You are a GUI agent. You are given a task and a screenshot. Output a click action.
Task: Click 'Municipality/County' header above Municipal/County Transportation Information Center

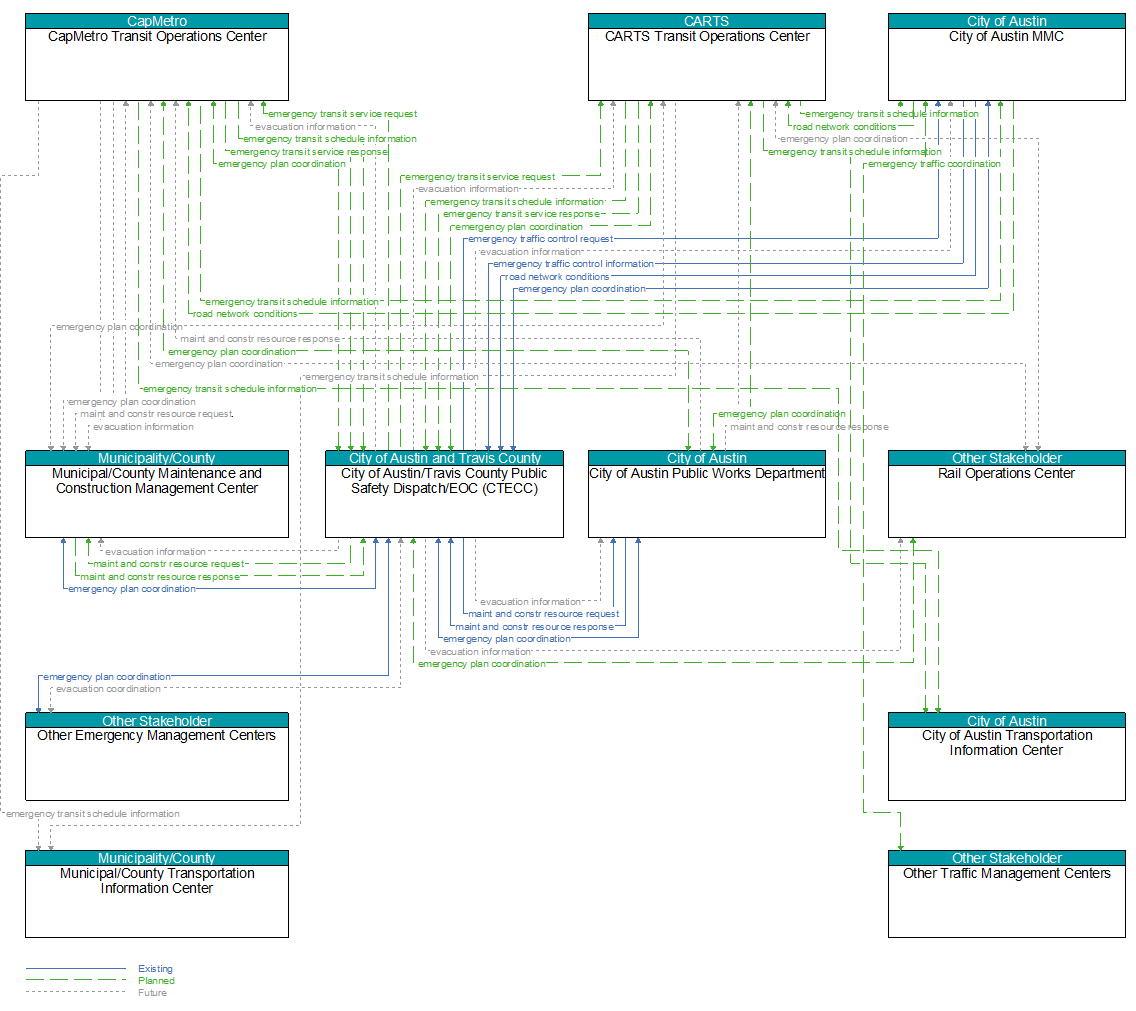click(x=156, y=858)
